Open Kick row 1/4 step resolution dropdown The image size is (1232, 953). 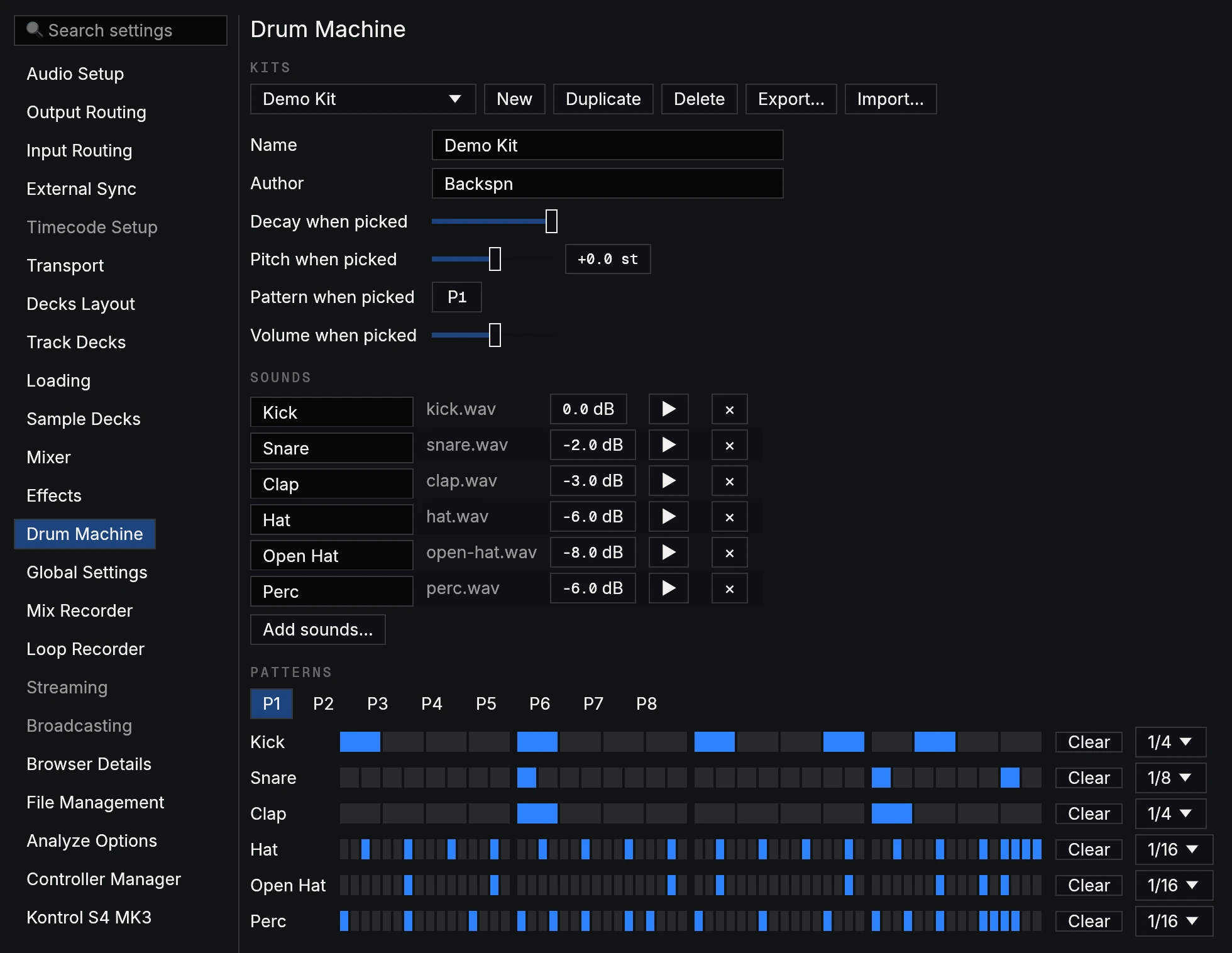[1170, 742]
